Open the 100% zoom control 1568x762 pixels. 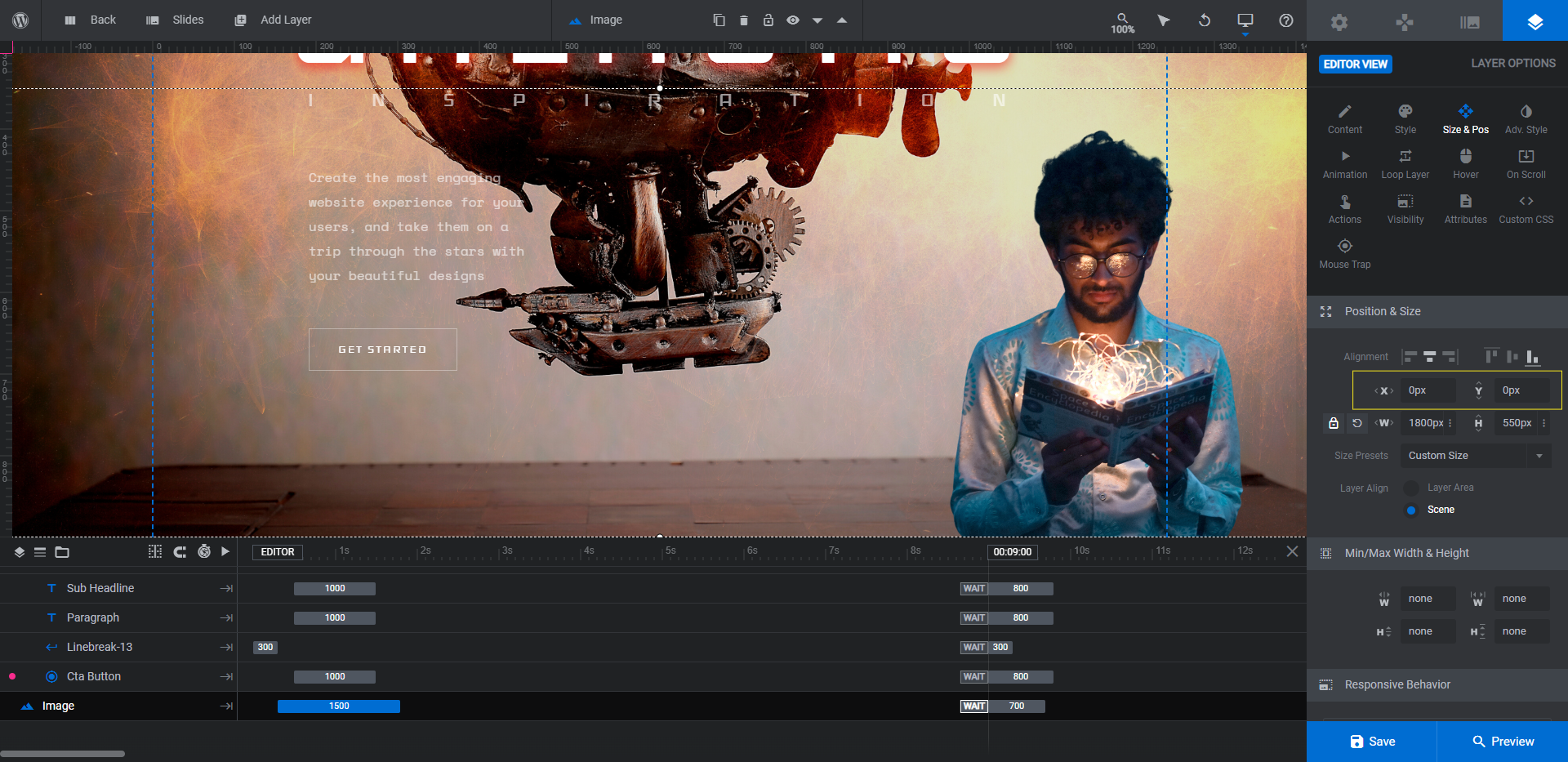(x=1123, y=22)
